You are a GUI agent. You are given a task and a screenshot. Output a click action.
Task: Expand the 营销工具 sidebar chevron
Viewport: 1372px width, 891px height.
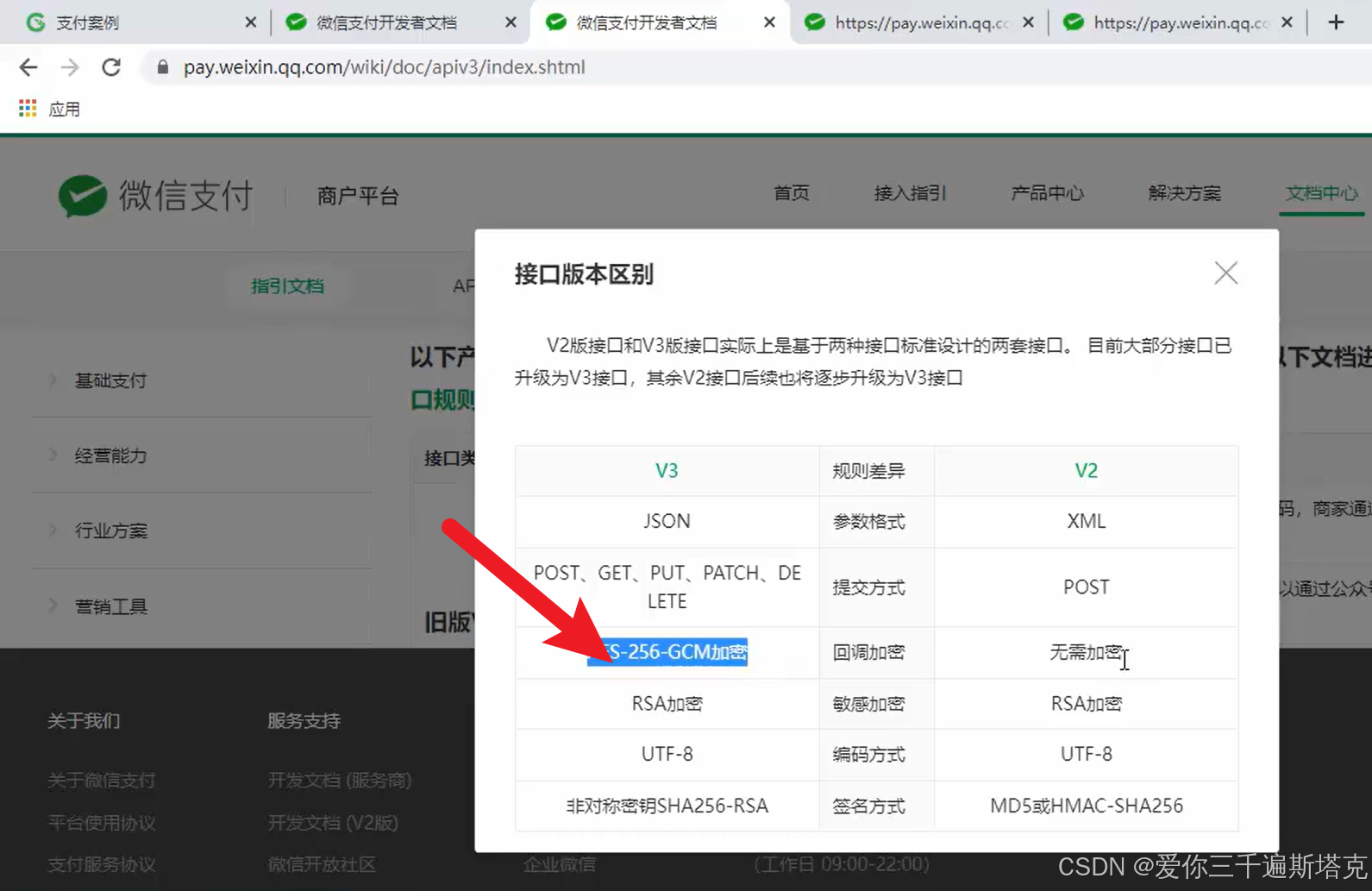coord(53,606)
